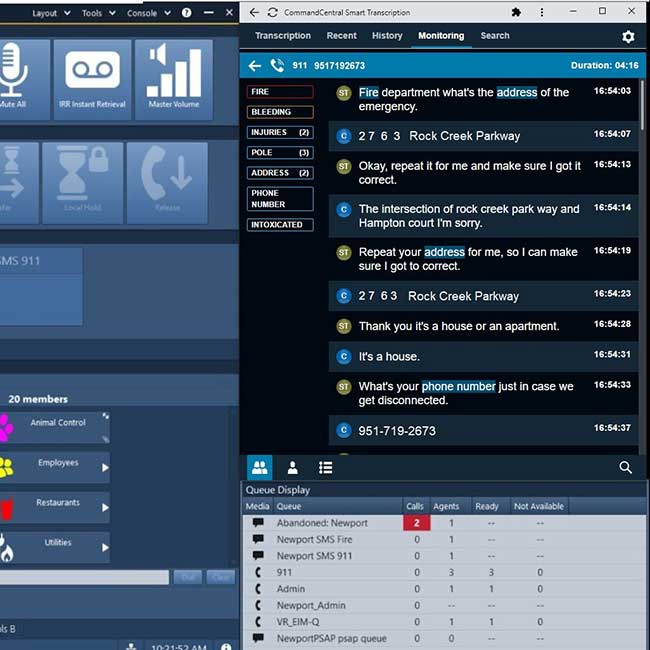650x650 pixels.
Task: Open the Tools dropdown menu
Action: pyautogui.click(x=98, y=13)
